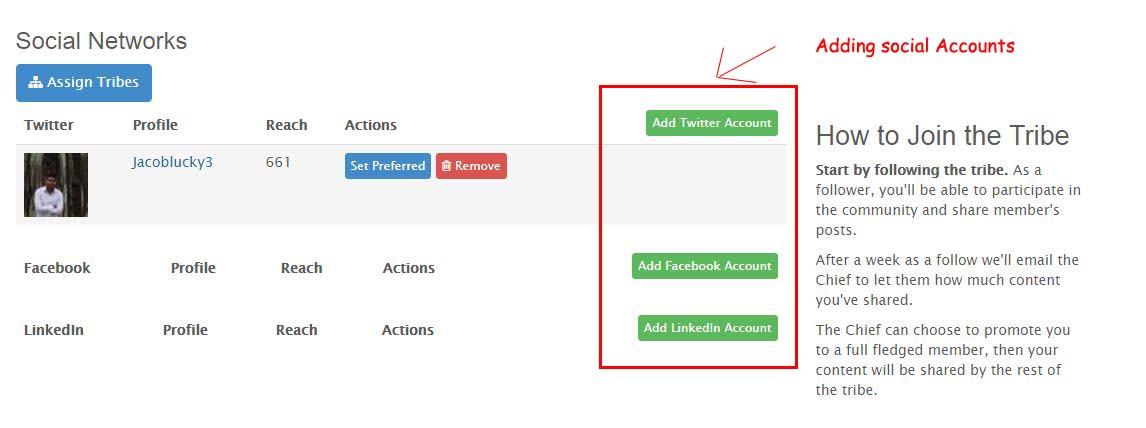Open the Jacoblucky3 profile link
Viewport: 1146px width, 428px height.
coord(172,162)
